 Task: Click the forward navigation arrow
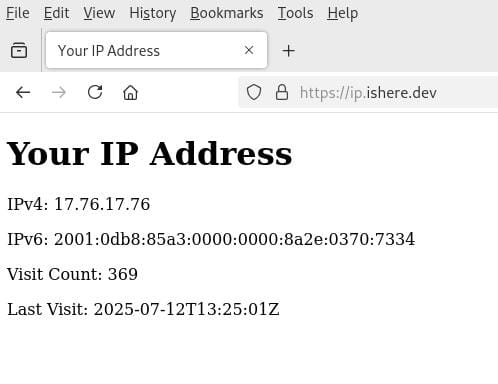tap(59, 92)
